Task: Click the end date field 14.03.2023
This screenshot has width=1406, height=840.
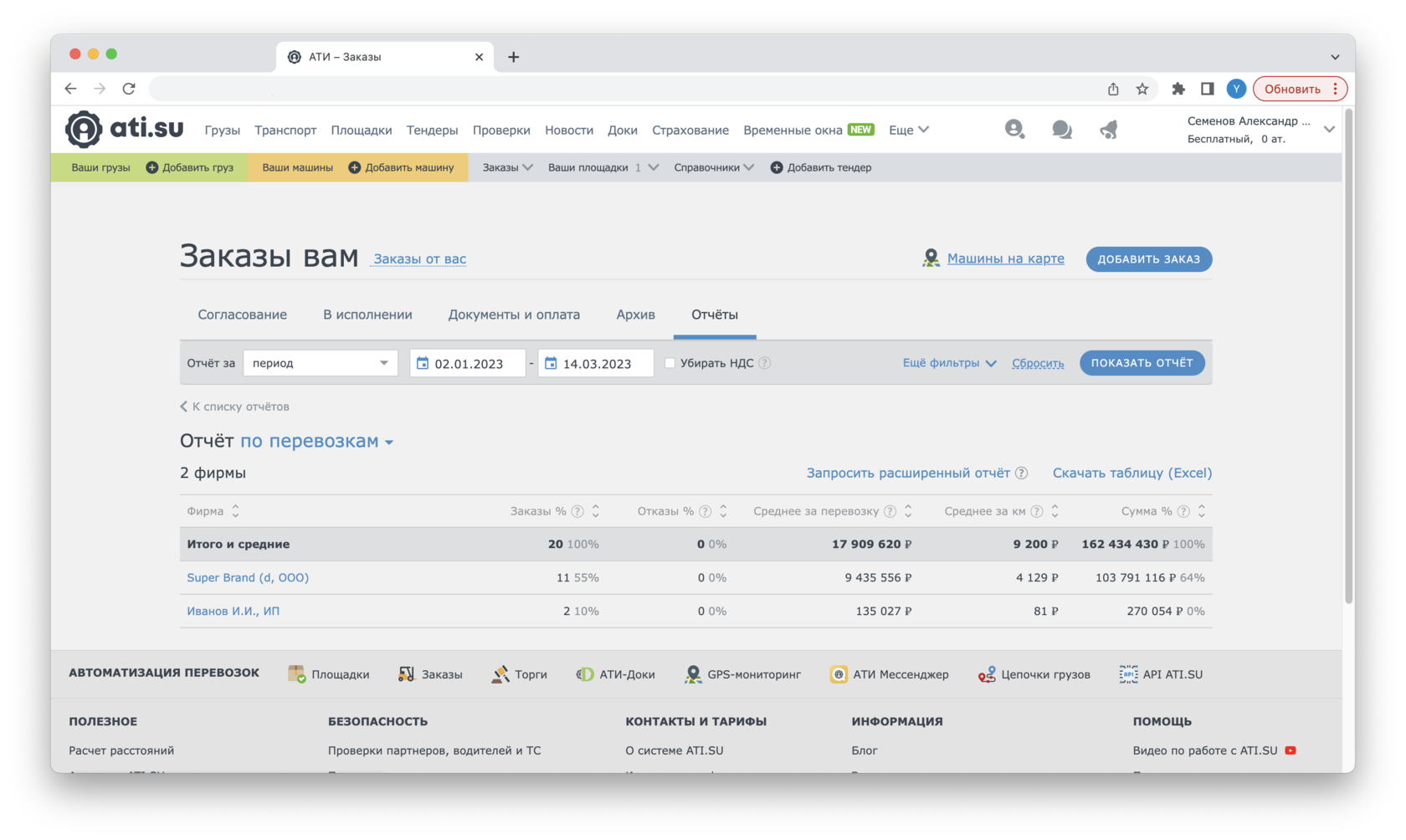Action: (596, 363)
